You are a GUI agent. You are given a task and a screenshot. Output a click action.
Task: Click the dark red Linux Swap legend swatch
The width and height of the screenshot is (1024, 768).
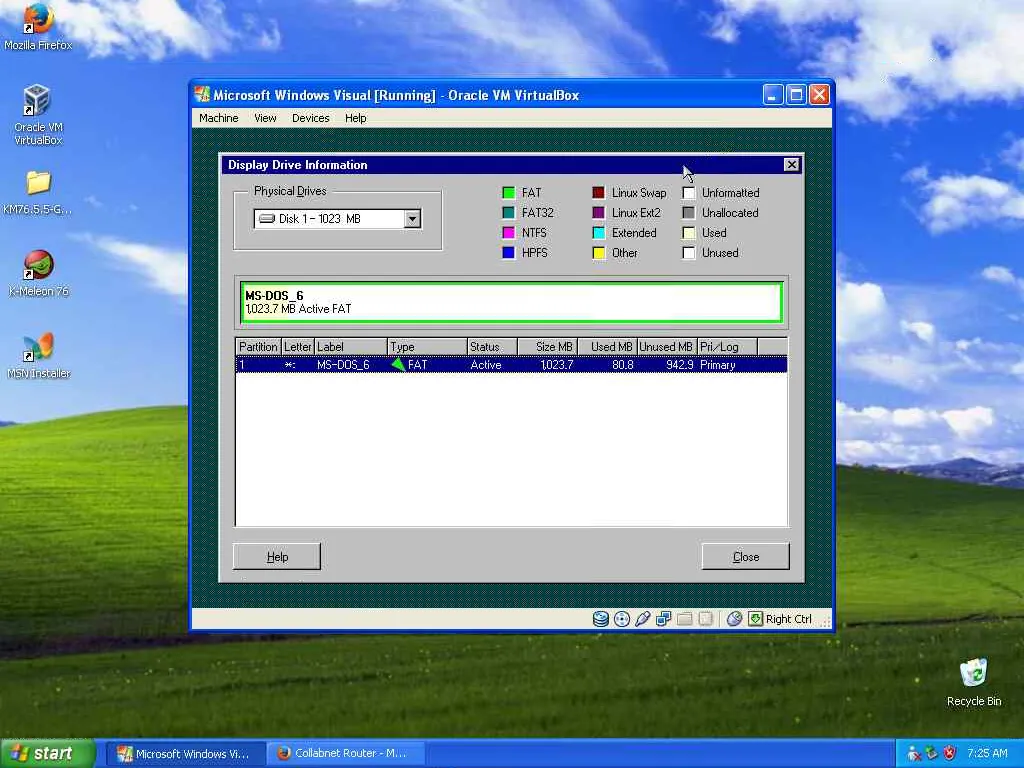(x=599, y=193)
